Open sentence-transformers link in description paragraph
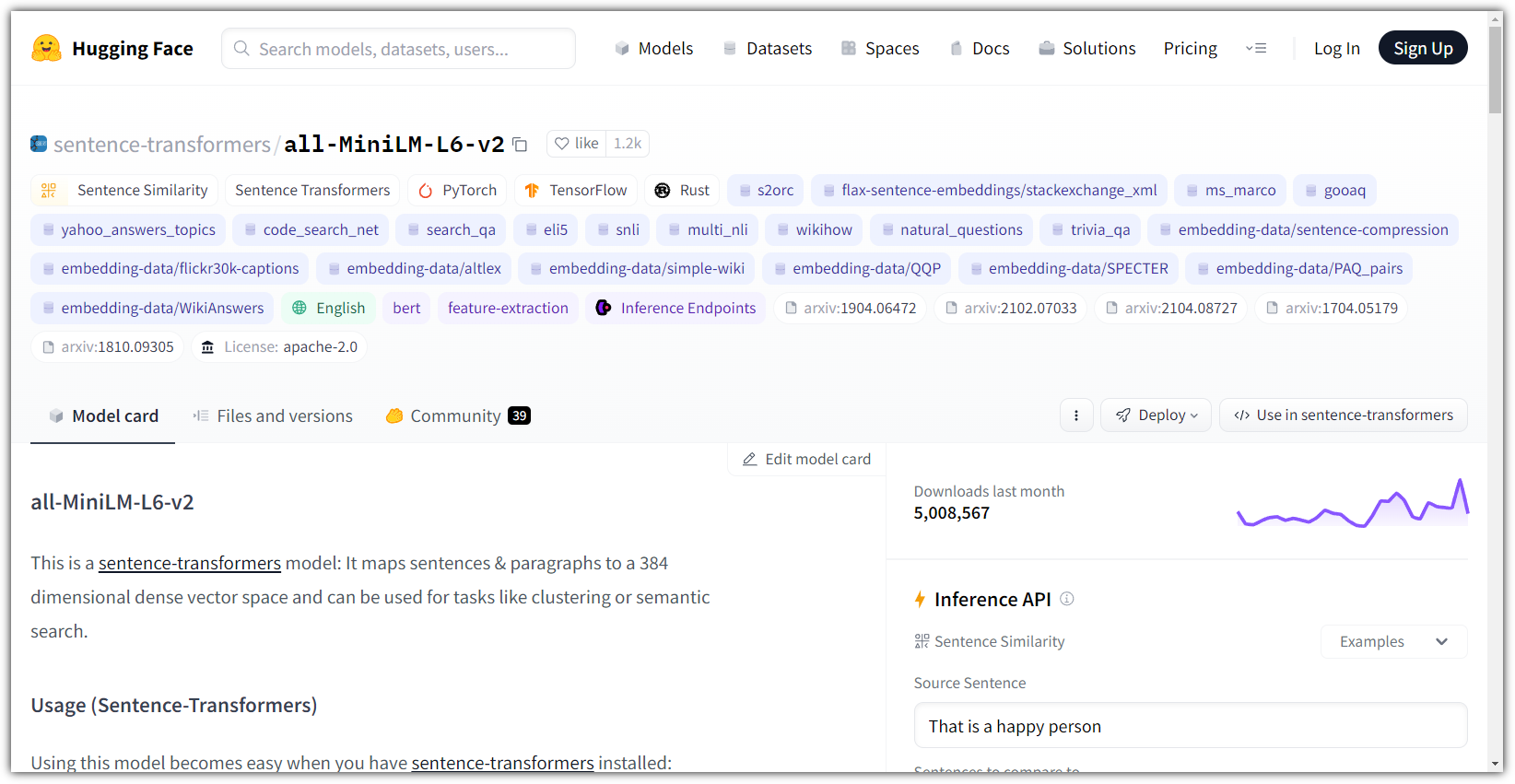 190,563
